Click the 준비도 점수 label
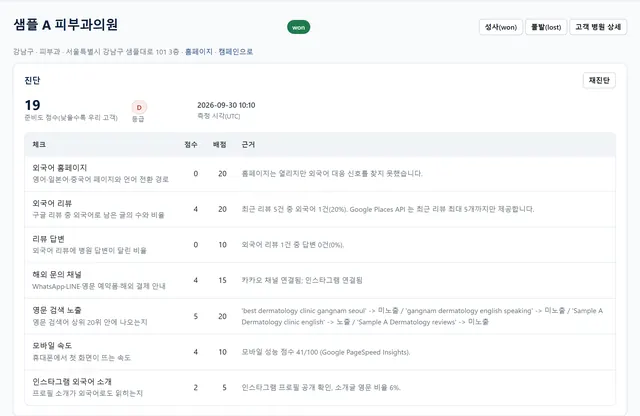This screenshot has width=640, height=416. pyautogui.click(x=71, y=118)
